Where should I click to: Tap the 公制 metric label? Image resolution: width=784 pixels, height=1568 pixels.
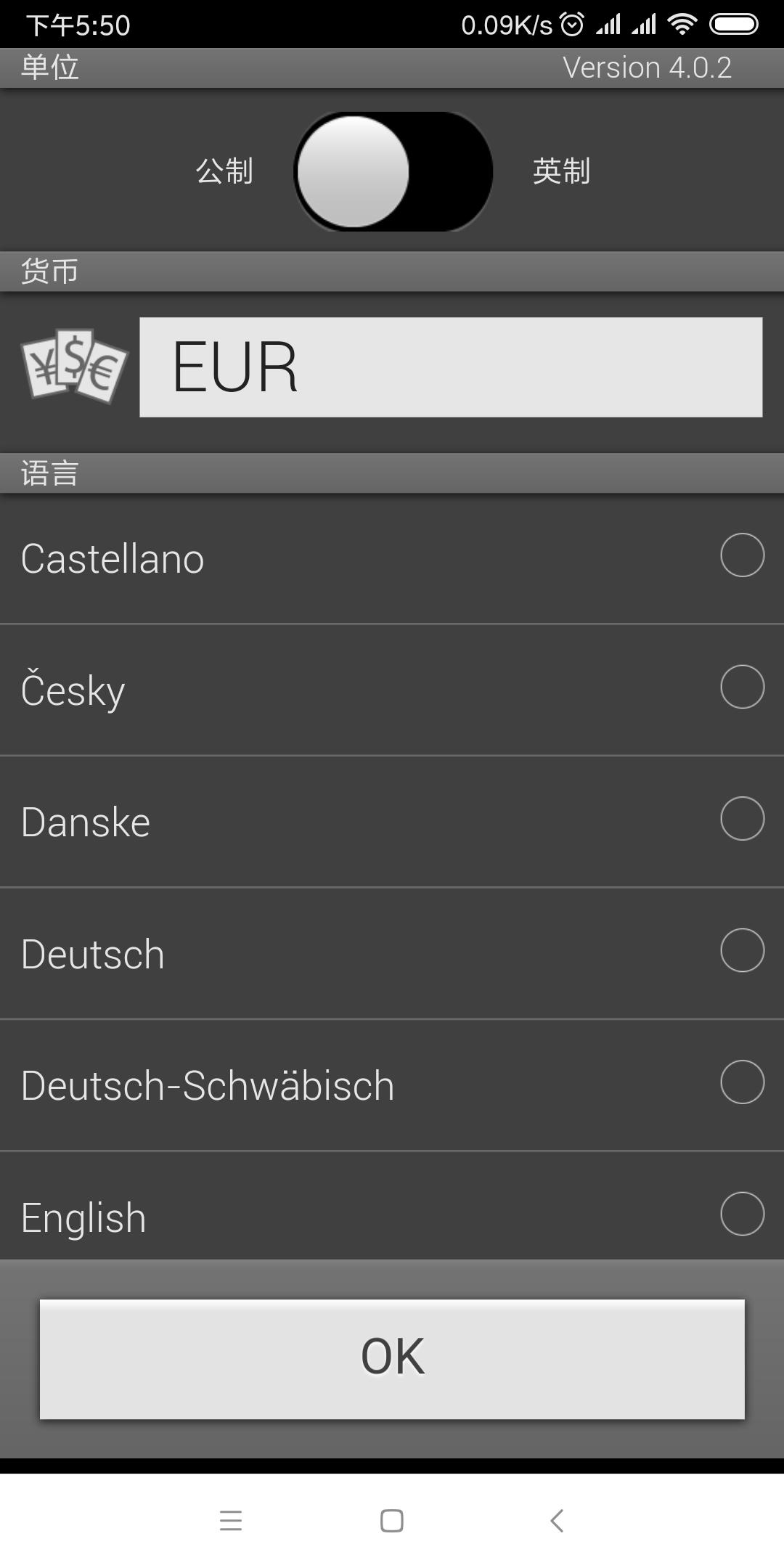click(x=224, y=171)
